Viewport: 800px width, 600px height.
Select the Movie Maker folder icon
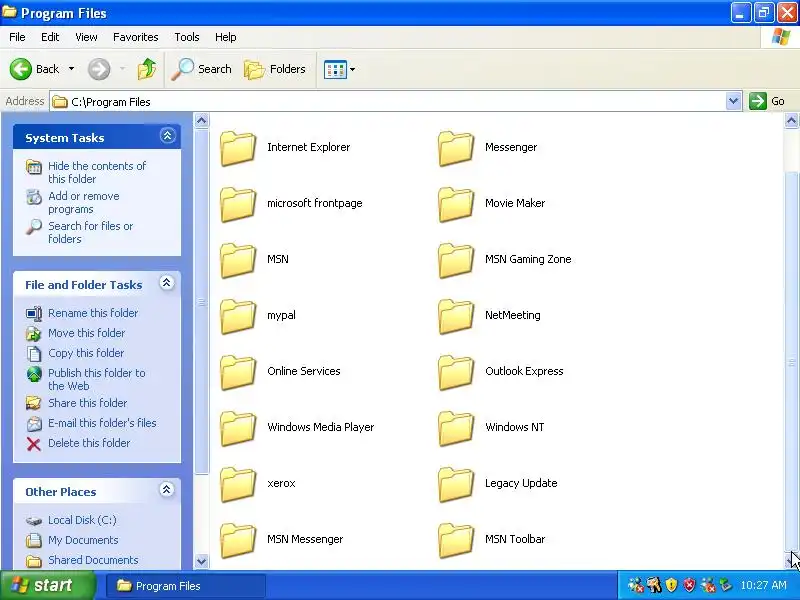point(456,204)
